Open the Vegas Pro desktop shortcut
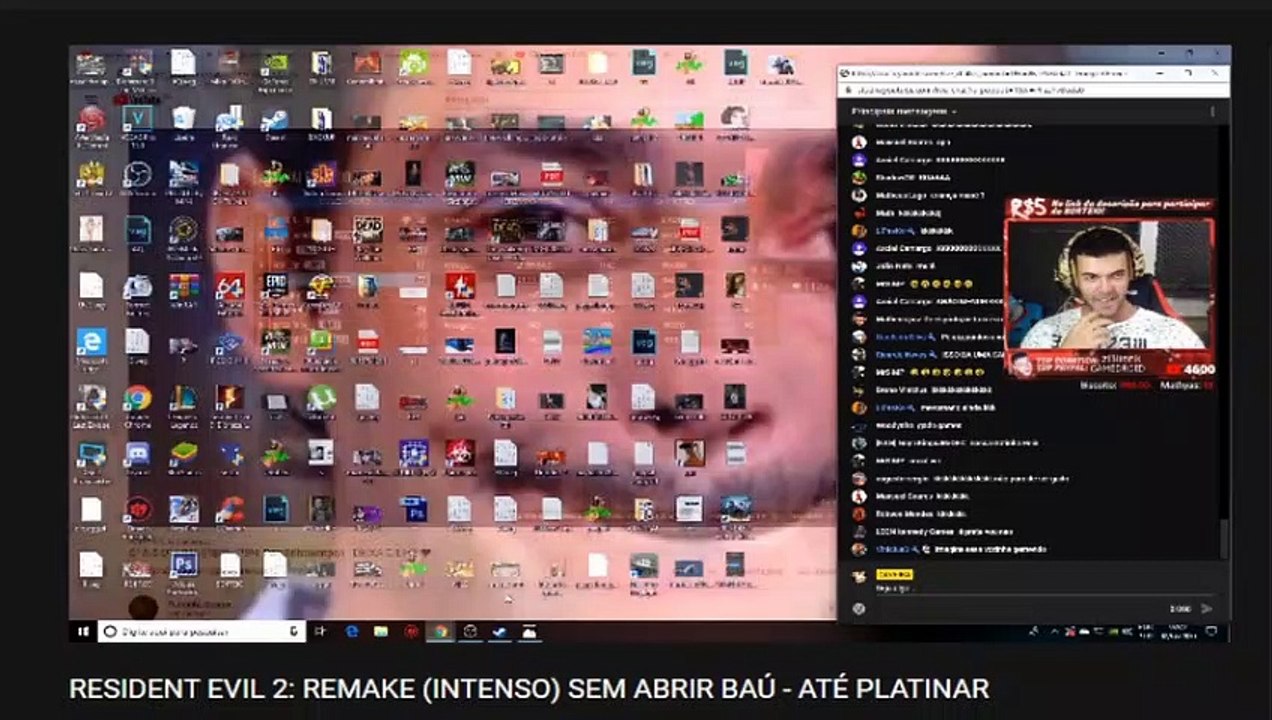1272x720 pixels. coord(137,118)
